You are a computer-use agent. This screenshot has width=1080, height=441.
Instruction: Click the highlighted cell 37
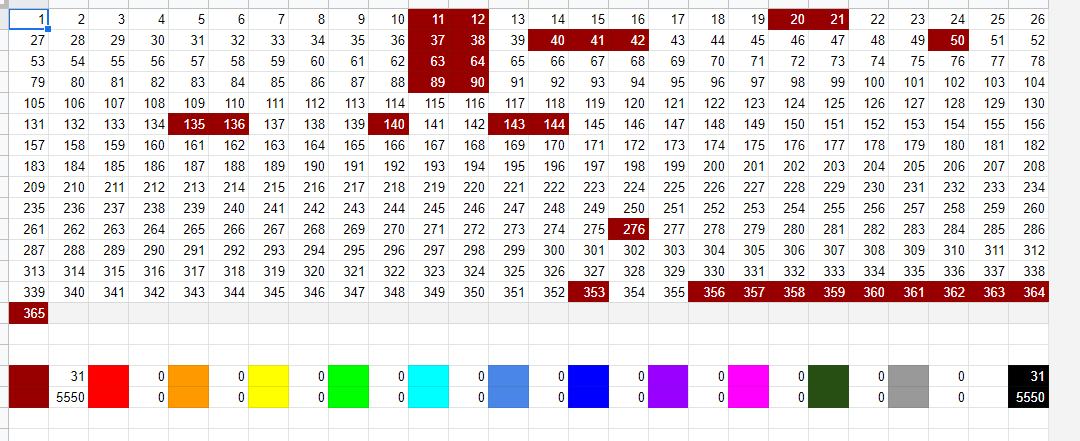(428, 41)
